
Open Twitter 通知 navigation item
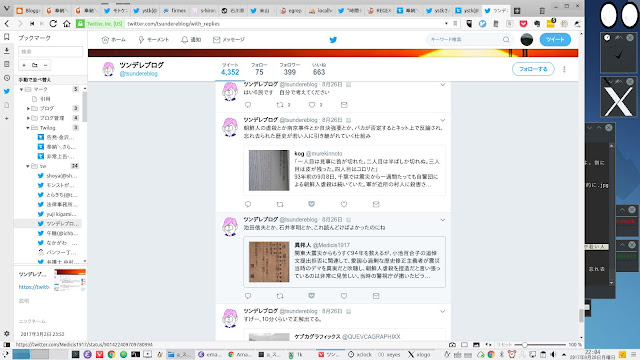click(x=191, y=40)
